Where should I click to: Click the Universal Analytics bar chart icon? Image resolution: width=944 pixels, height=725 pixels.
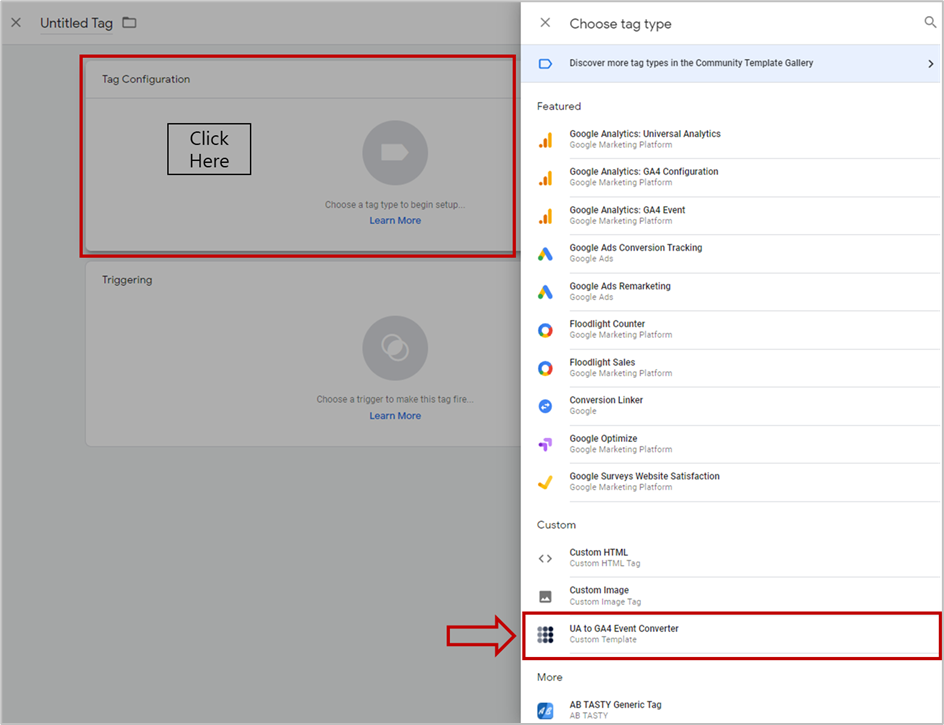545,140
